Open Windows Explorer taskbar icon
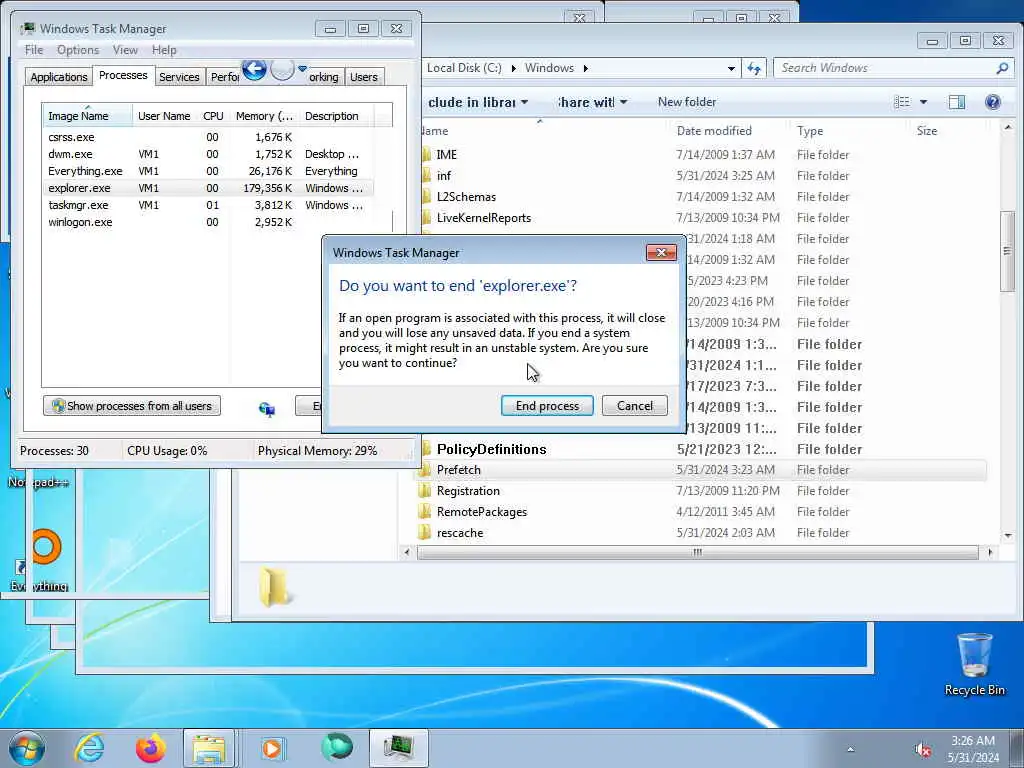Screen dimensions: 1024x768 pyautogui.click(x=208, y=748)
